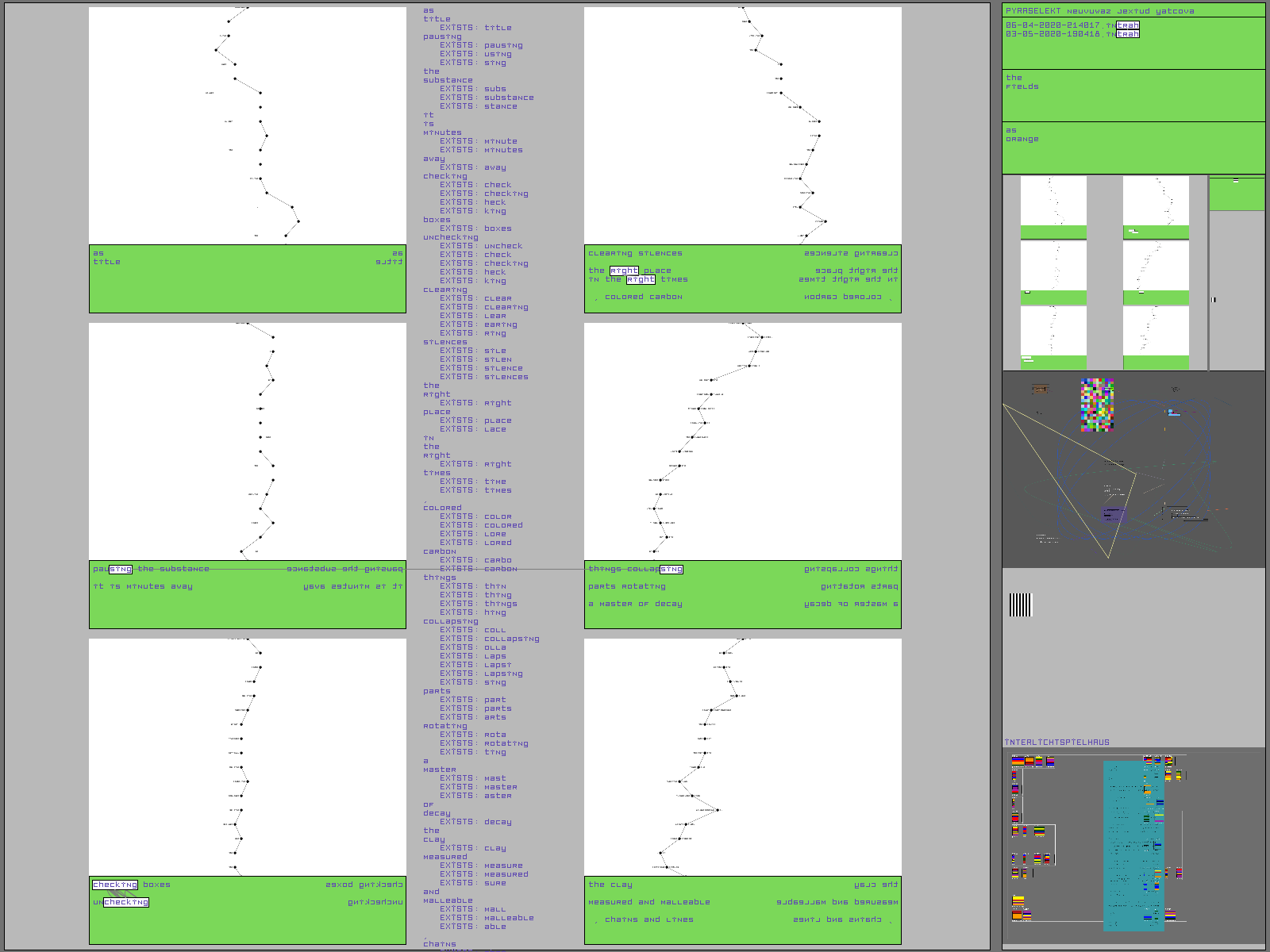The width and height of the screenshot is (1270, 952).
Task: Click highlighted "right" in "the right place"
Action: point(624,271)
